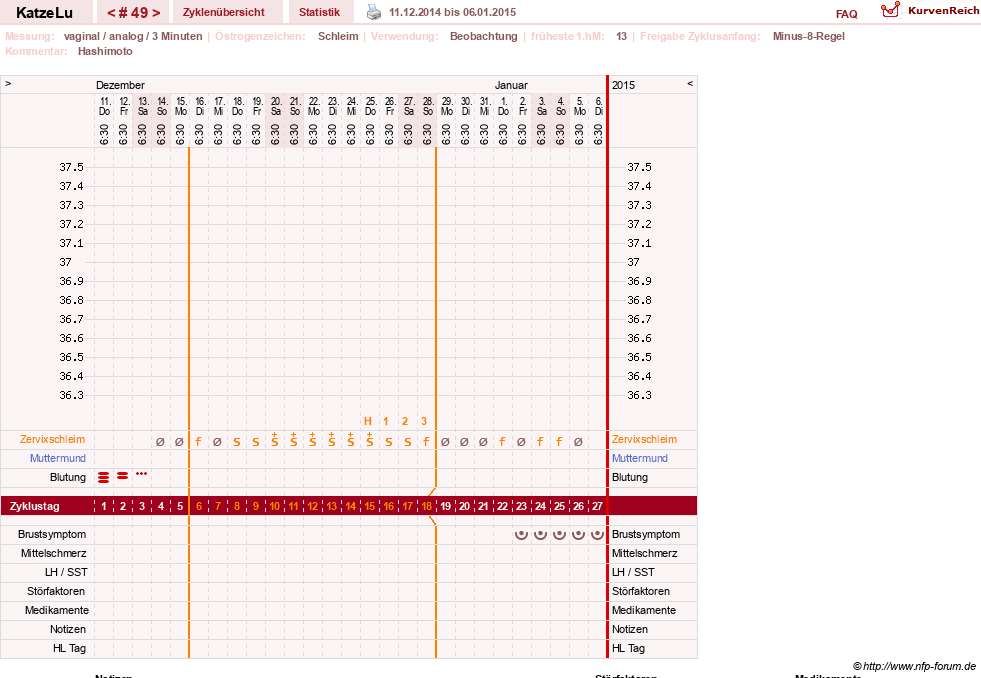Viewport: 981px width, 678px height.
Task: Open cycle #49 navigation tab
Action: pyautogui.click(x=133, y=12)
